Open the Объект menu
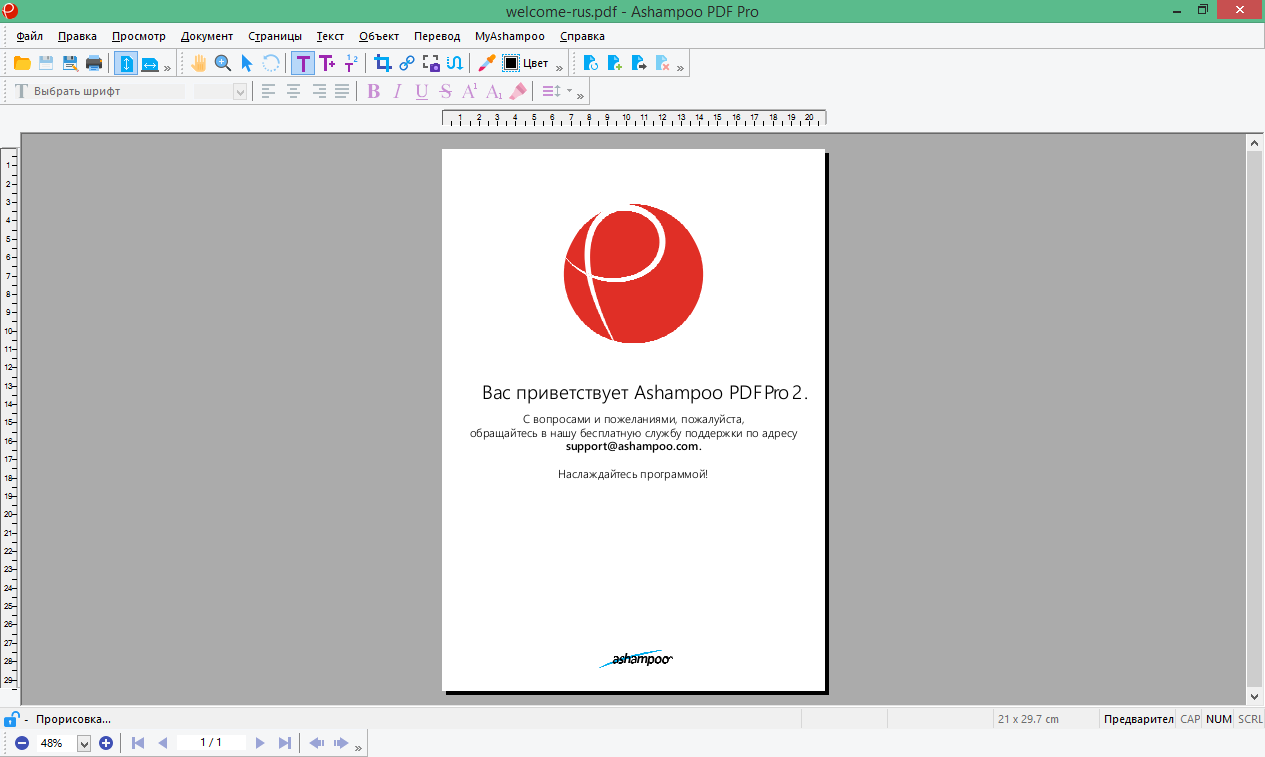Viewport: 1265px width, 757px height. 379,36
